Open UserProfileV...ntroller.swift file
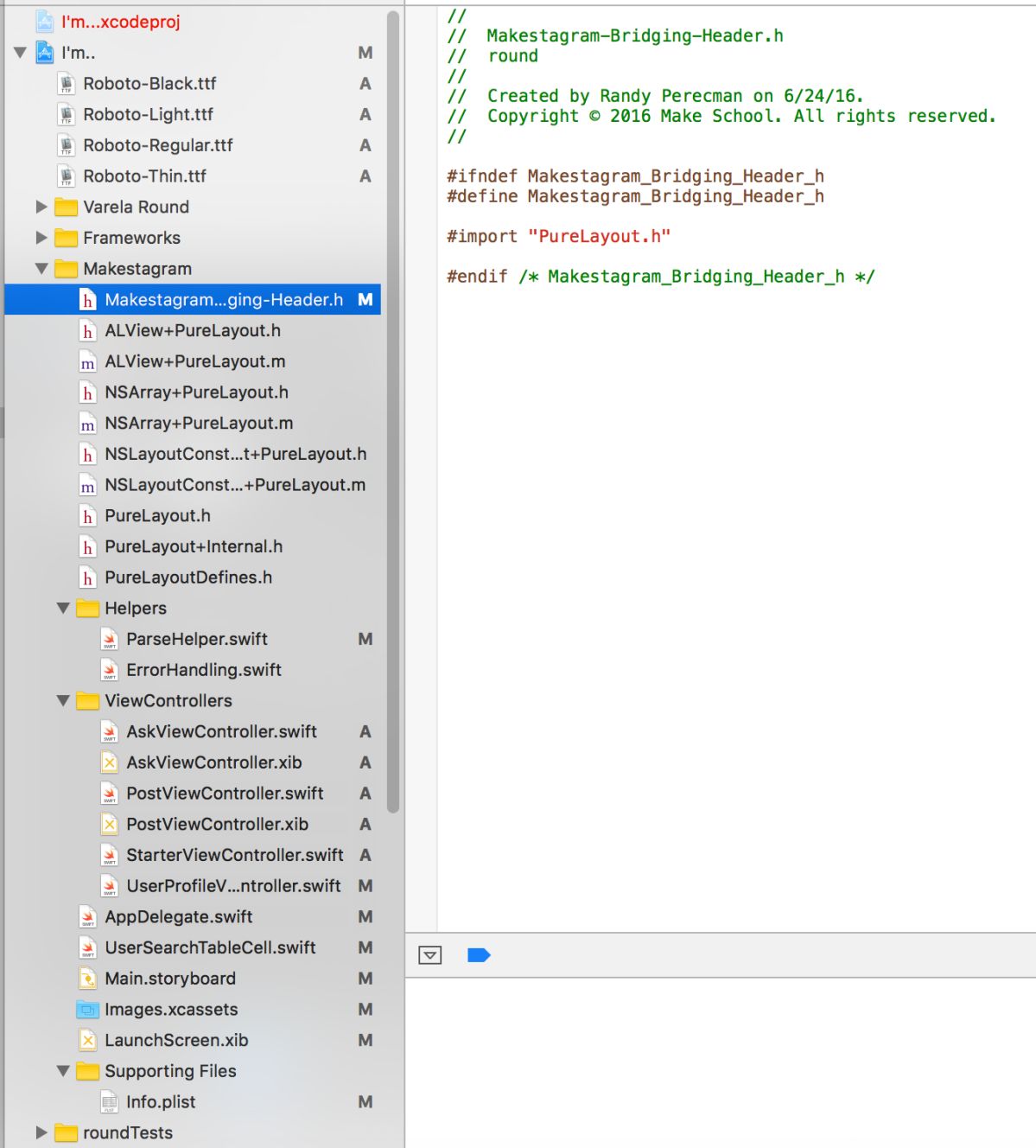Viewport: 1036px width, 1148px height. [233, 886]
